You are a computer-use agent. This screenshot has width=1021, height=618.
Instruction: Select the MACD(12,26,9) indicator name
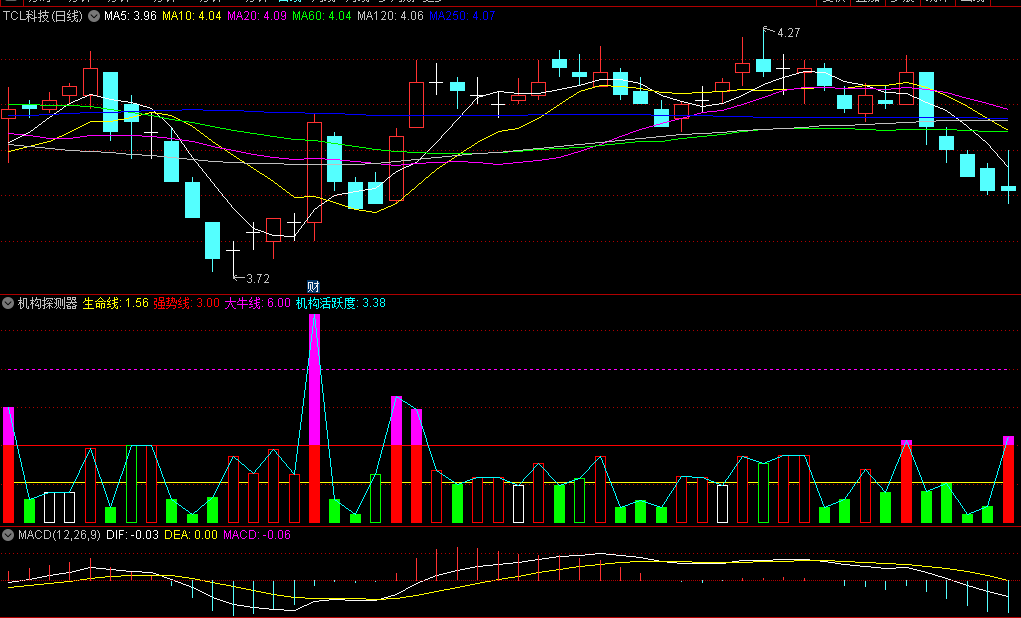[59, 535]
